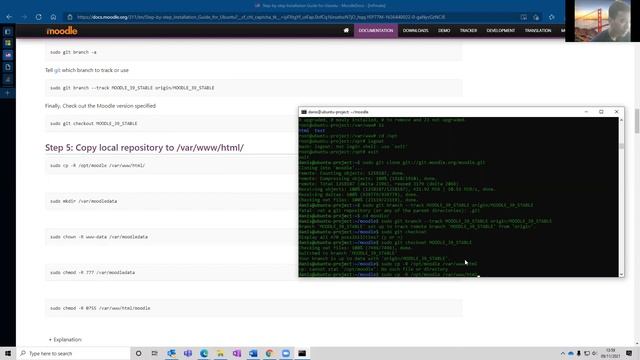Open Zoom from the taskbar

point(286,353)
